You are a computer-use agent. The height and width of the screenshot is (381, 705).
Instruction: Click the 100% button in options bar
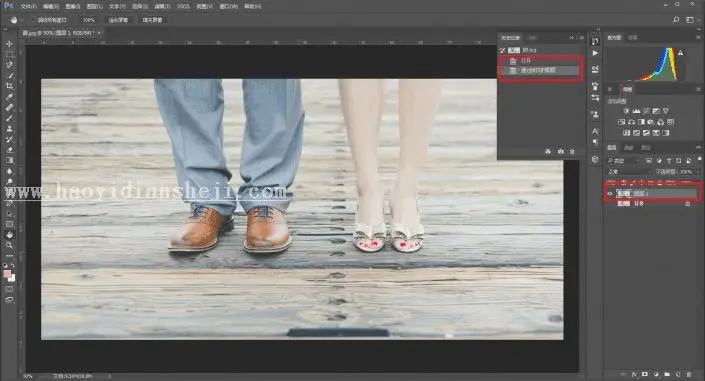pos(89,20)
